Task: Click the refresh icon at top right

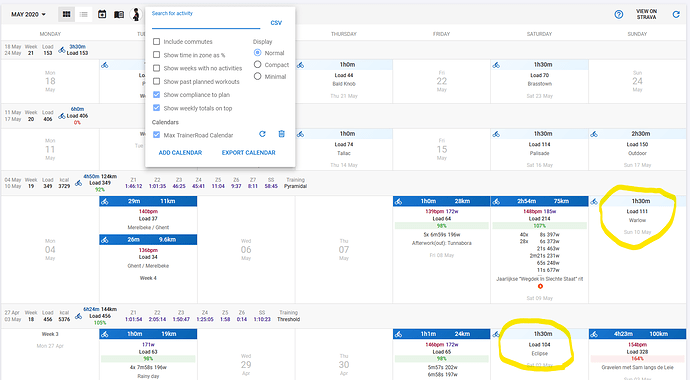Action: coord(676,15)
